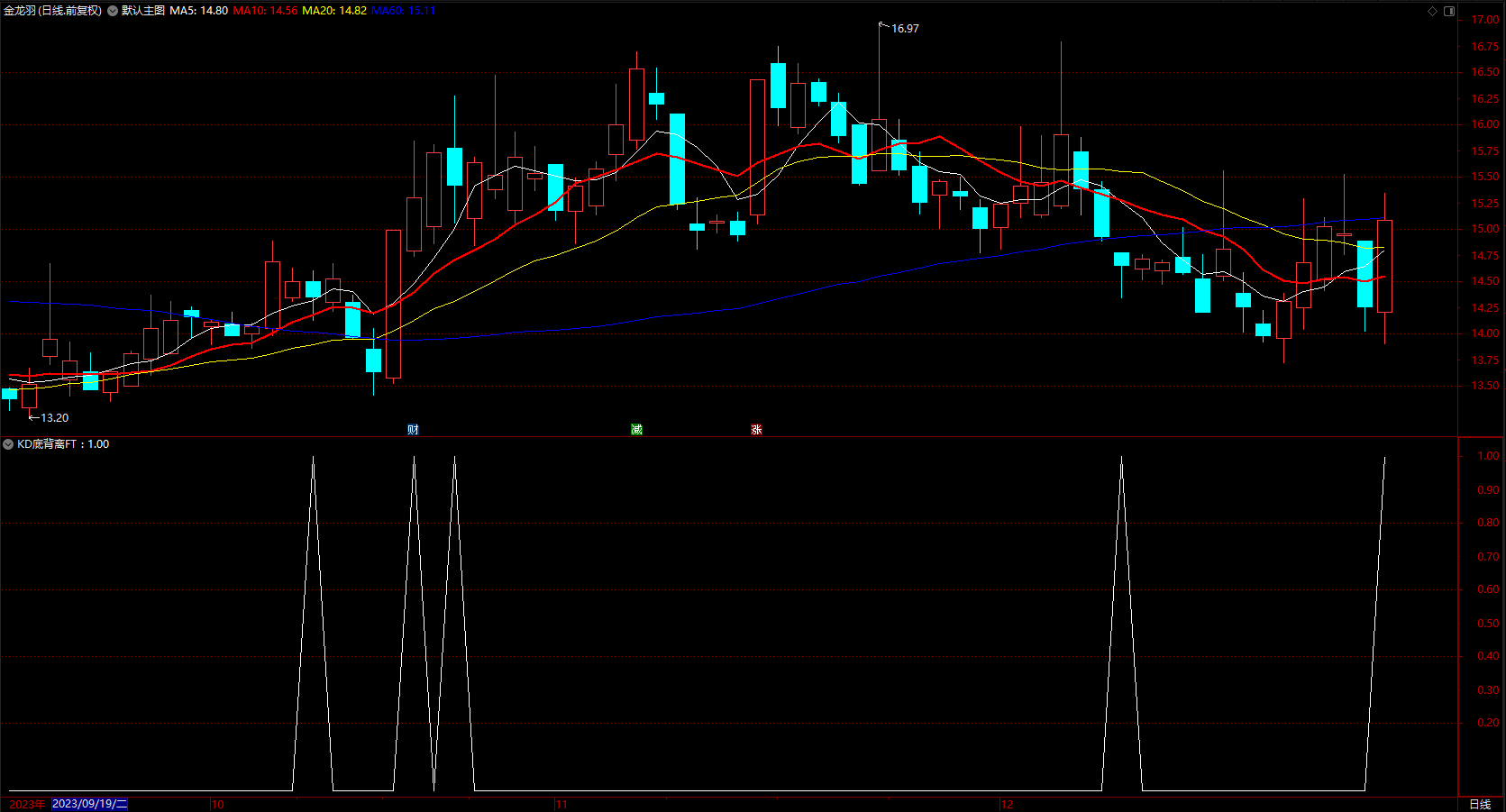Open the dropdown beside 默认主图
This screenshot has height=812, width=1506.
[x=113, y=11]
